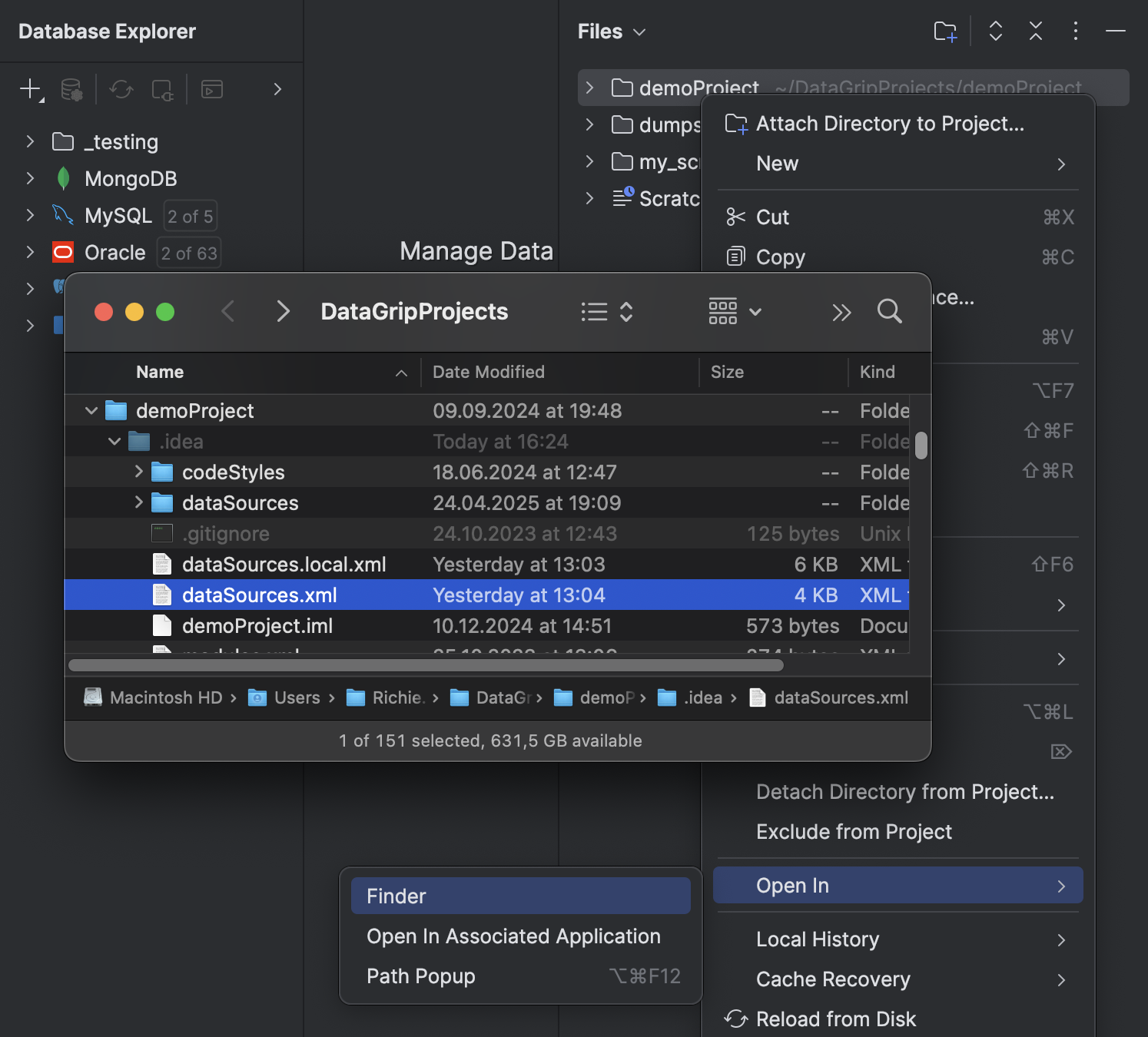This screenshot has width=1148, height=1037.
Task: Open the Files panel options menu
Action: click(1076, 31)
